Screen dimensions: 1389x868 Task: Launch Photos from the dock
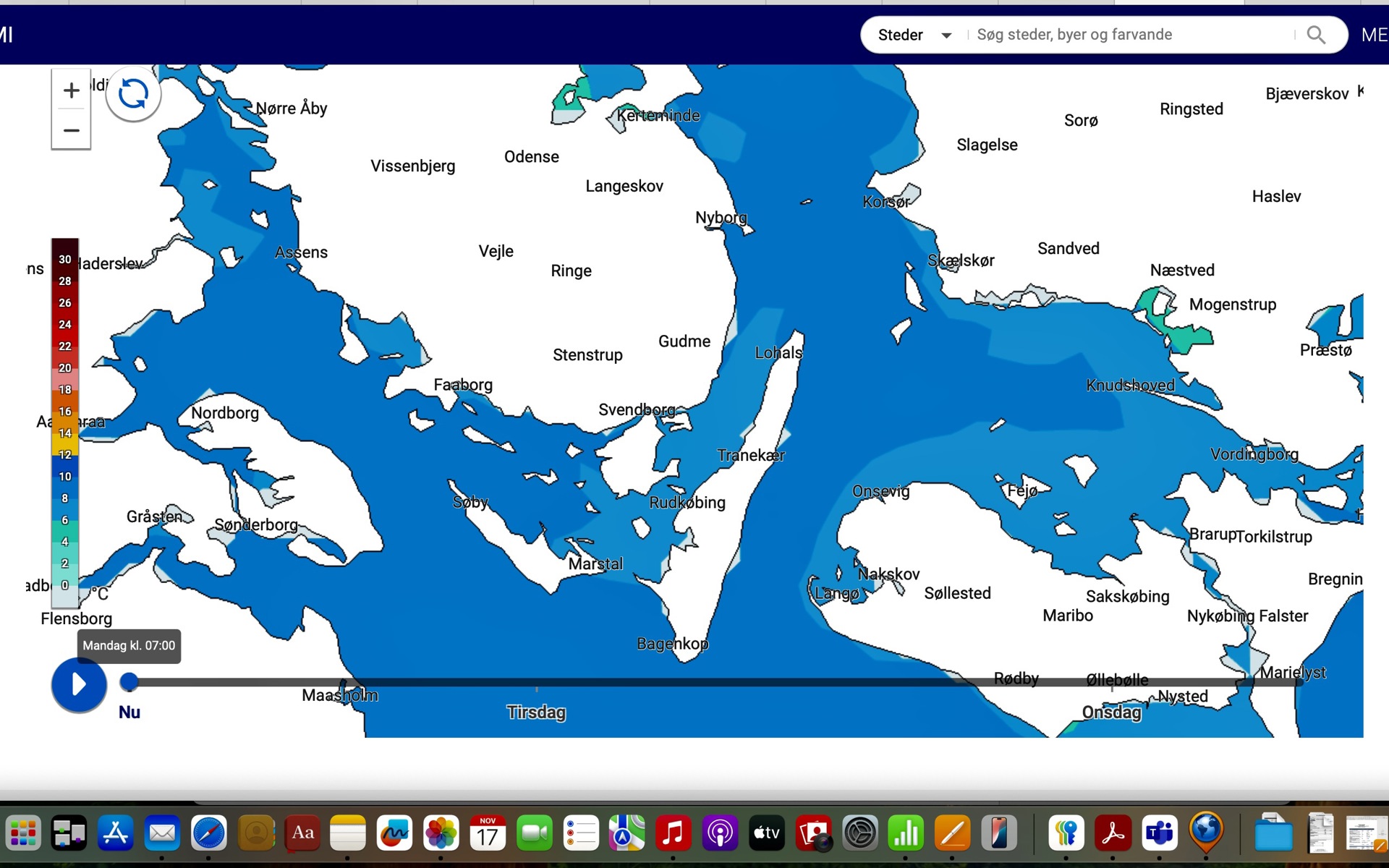[441, 834]
